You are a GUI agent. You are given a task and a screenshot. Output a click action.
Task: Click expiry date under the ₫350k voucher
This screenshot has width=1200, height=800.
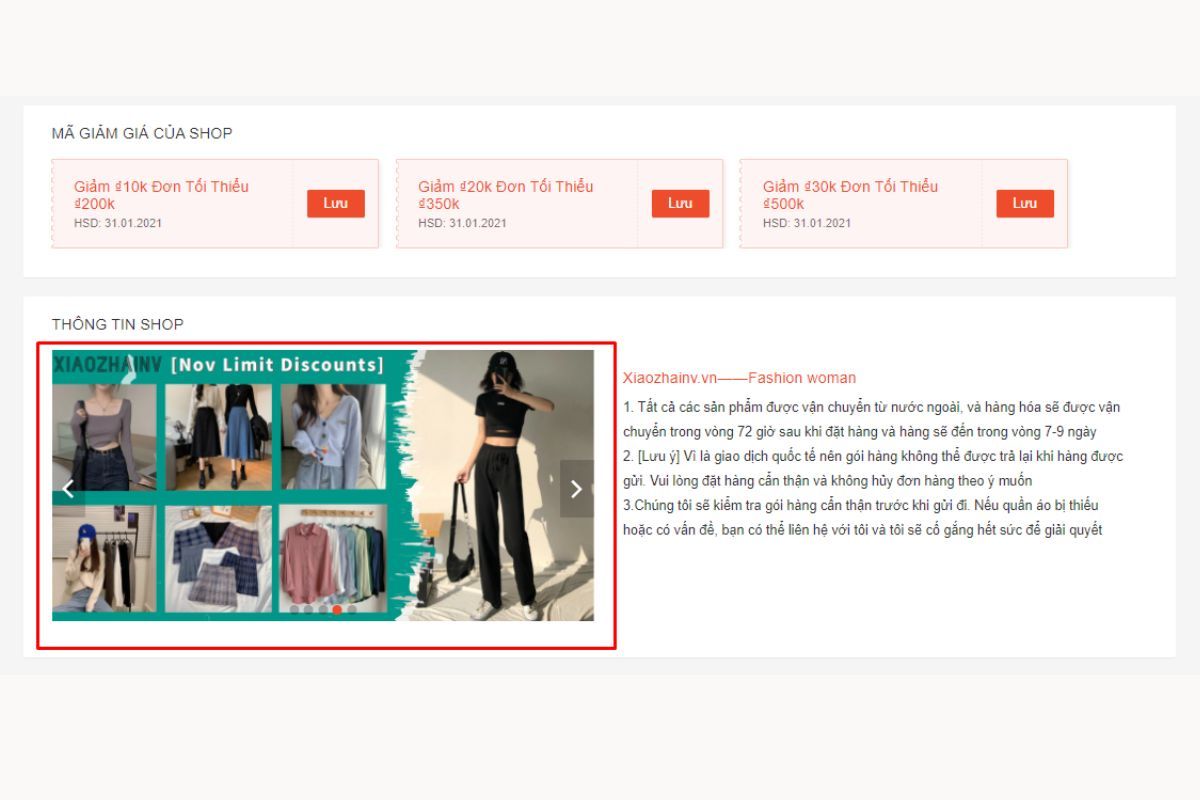(x=462, y=223)
